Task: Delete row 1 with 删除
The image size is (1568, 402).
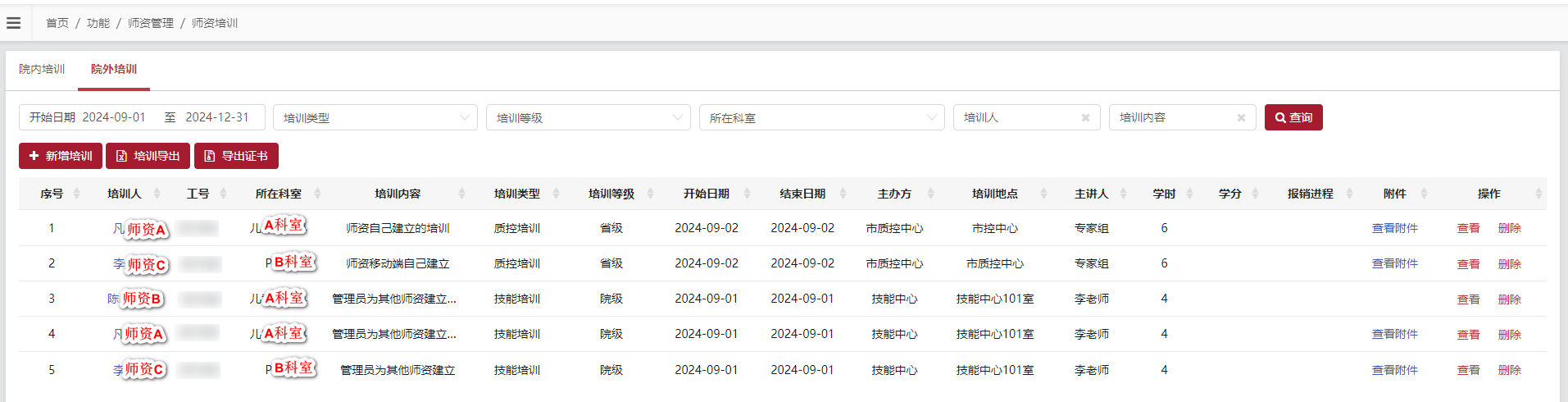Action: coord(1509,228)
